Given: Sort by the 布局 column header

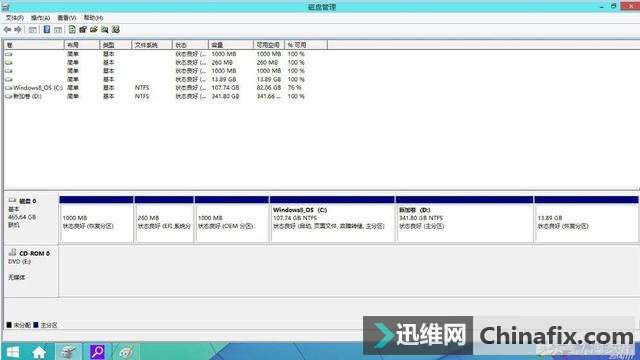Looking at the screenshot, I should pyautogui.click(x=82, y=45).
